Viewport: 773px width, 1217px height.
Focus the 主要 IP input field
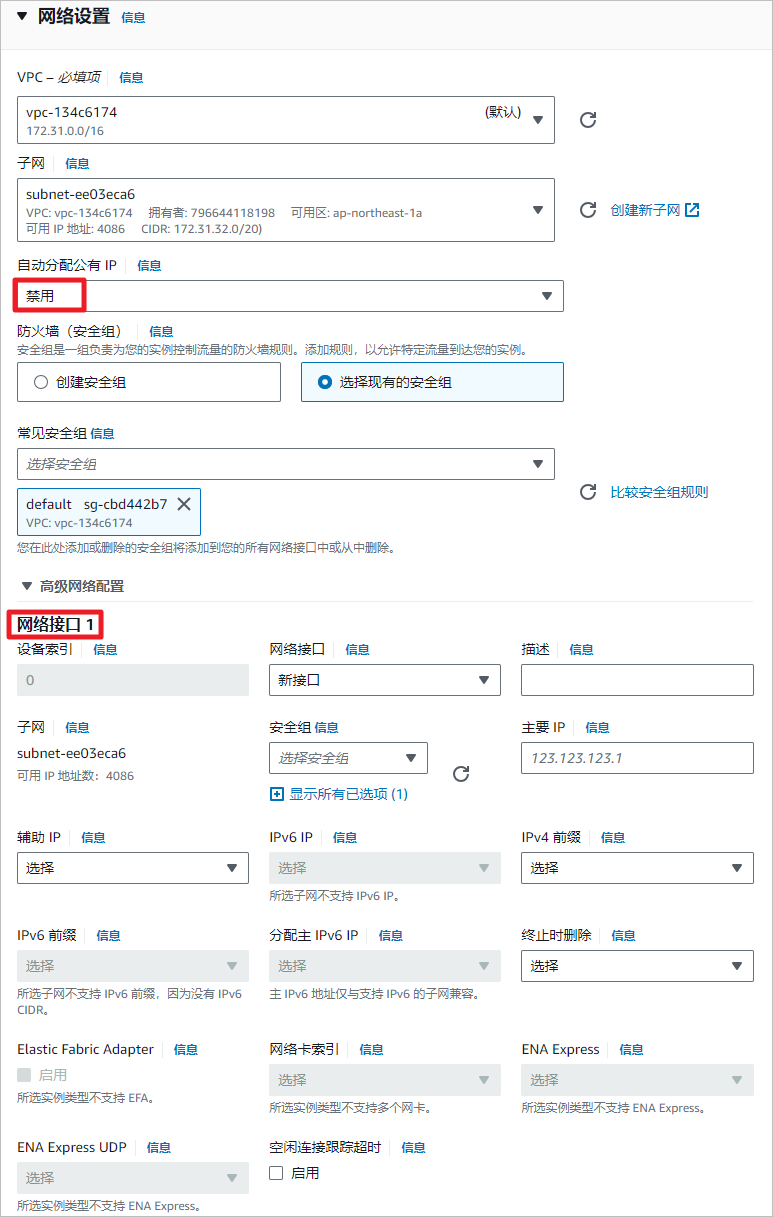pos(637,758)
